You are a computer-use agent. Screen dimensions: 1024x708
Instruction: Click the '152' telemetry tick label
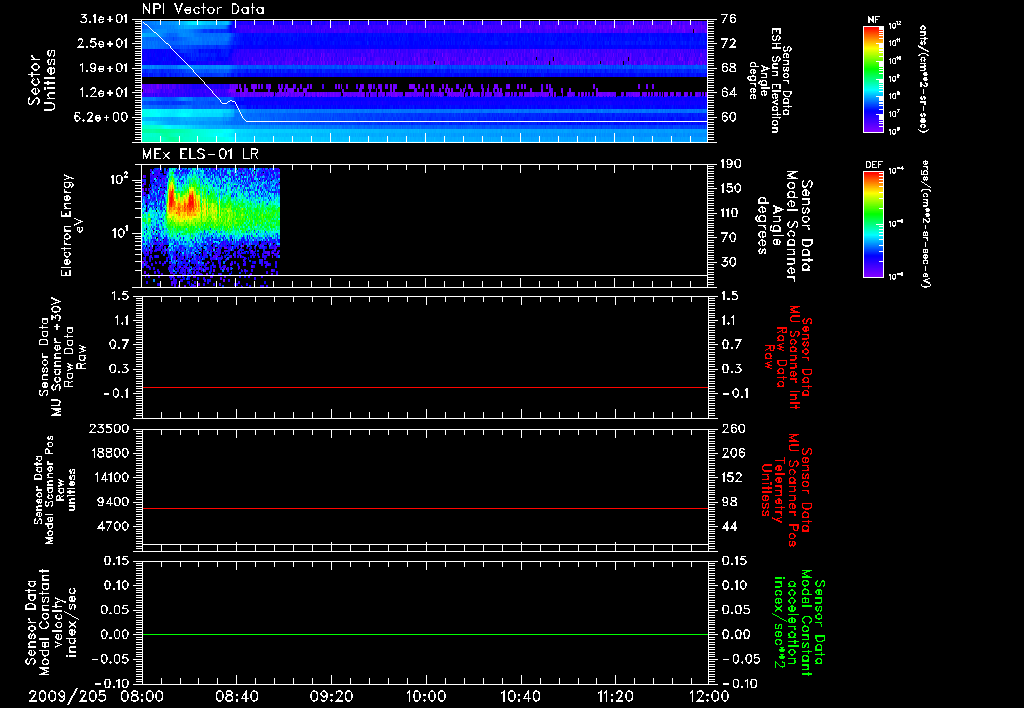click(731, 477)
